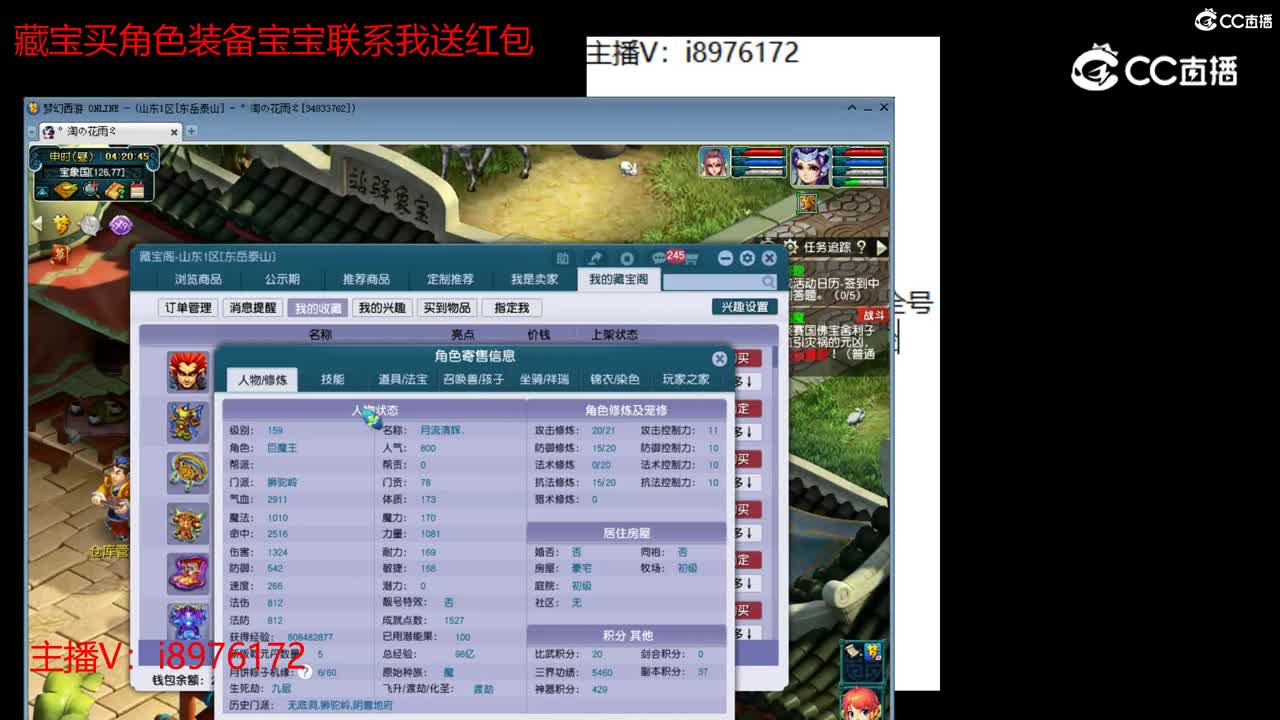The height and width of the screenshot is (720, 1280).
Task: Open 任务追踪 settings gear
Action: 790,247
